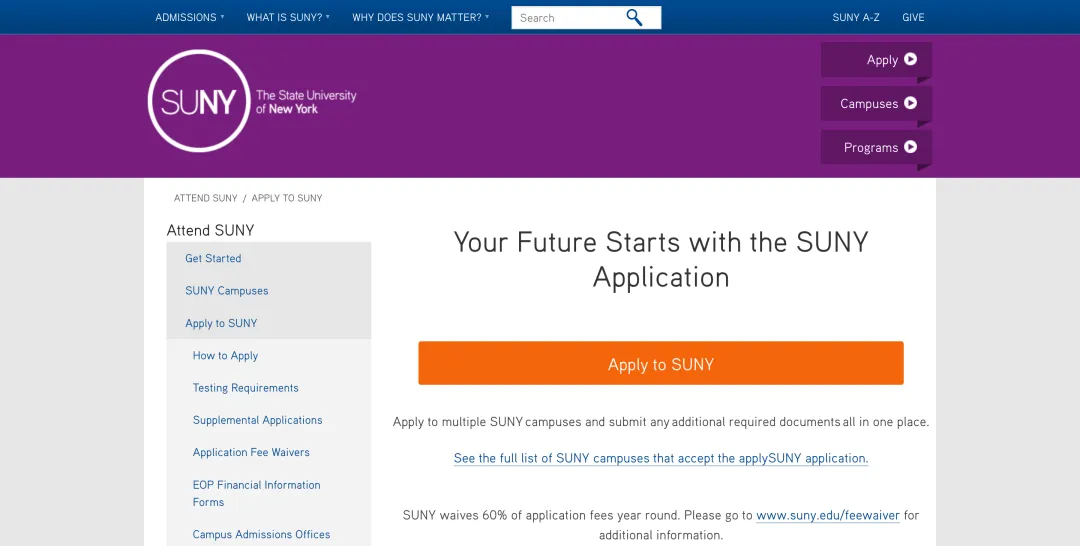Screen dimensions: 1080x546
Task: Open Why Does SUNY Matter? dropdown
Action: pyautogui.click(x=420, y=17)
